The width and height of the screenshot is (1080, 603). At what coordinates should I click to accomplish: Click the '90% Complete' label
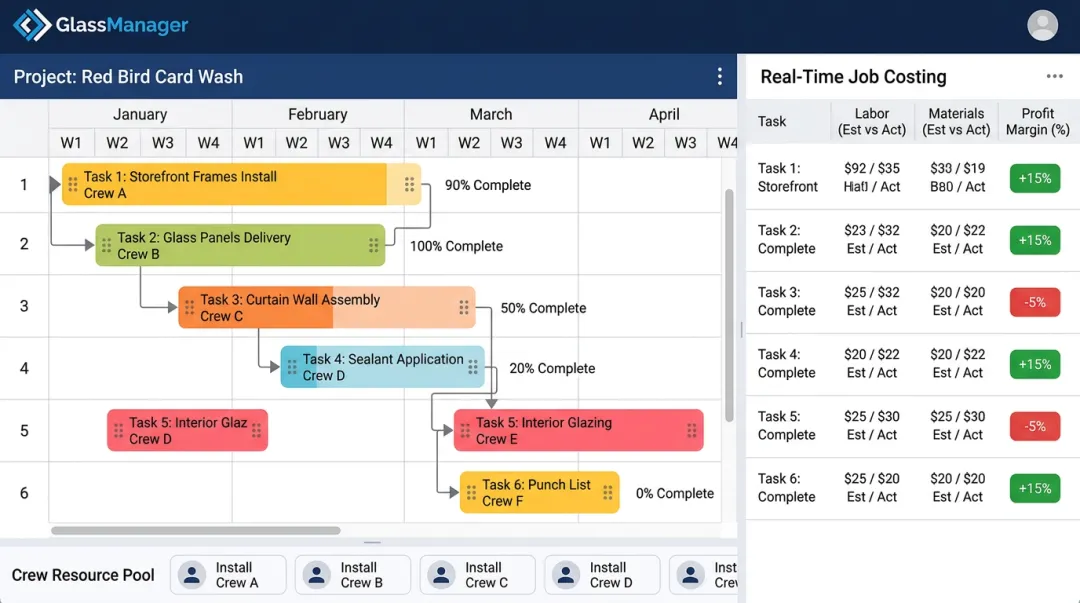pyautogui.click(x=488, y=185)
